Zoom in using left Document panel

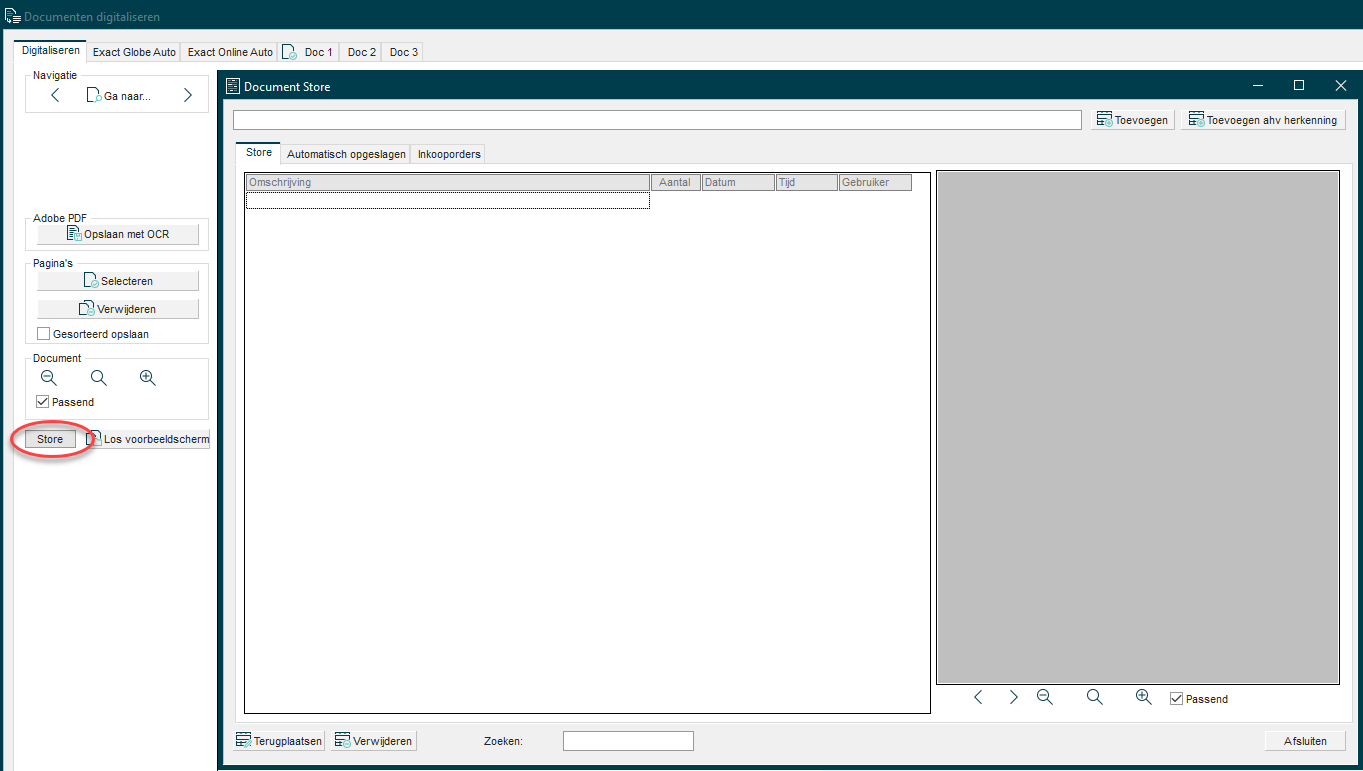point(148,378)
